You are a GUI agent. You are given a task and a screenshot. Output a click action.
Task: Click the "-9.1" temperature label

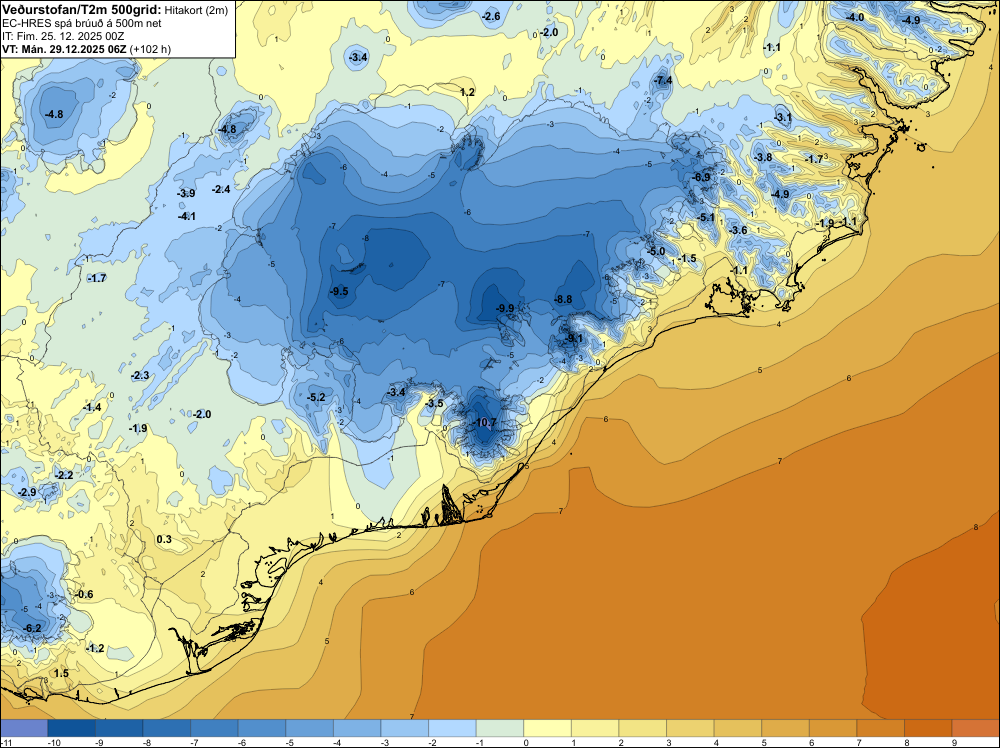pos(574,338)
